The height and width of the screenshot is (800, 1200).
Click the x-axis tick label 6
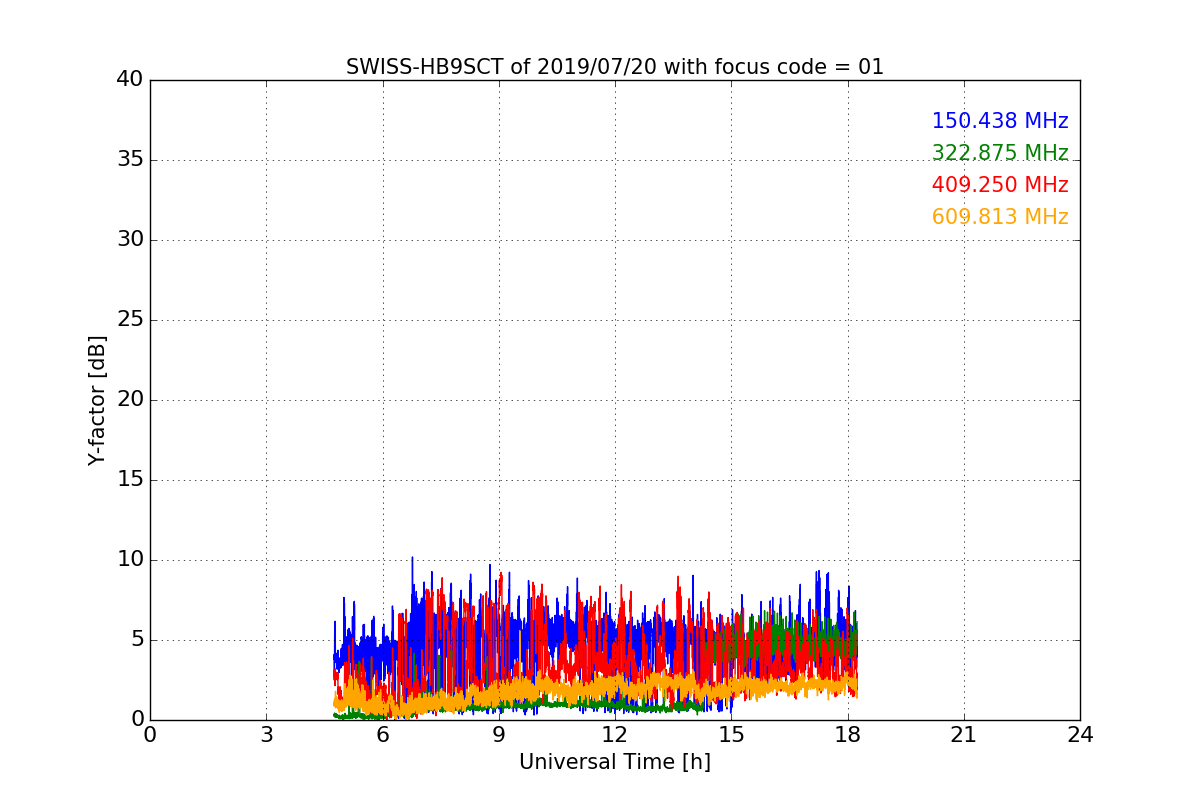(x=383, y=735)
